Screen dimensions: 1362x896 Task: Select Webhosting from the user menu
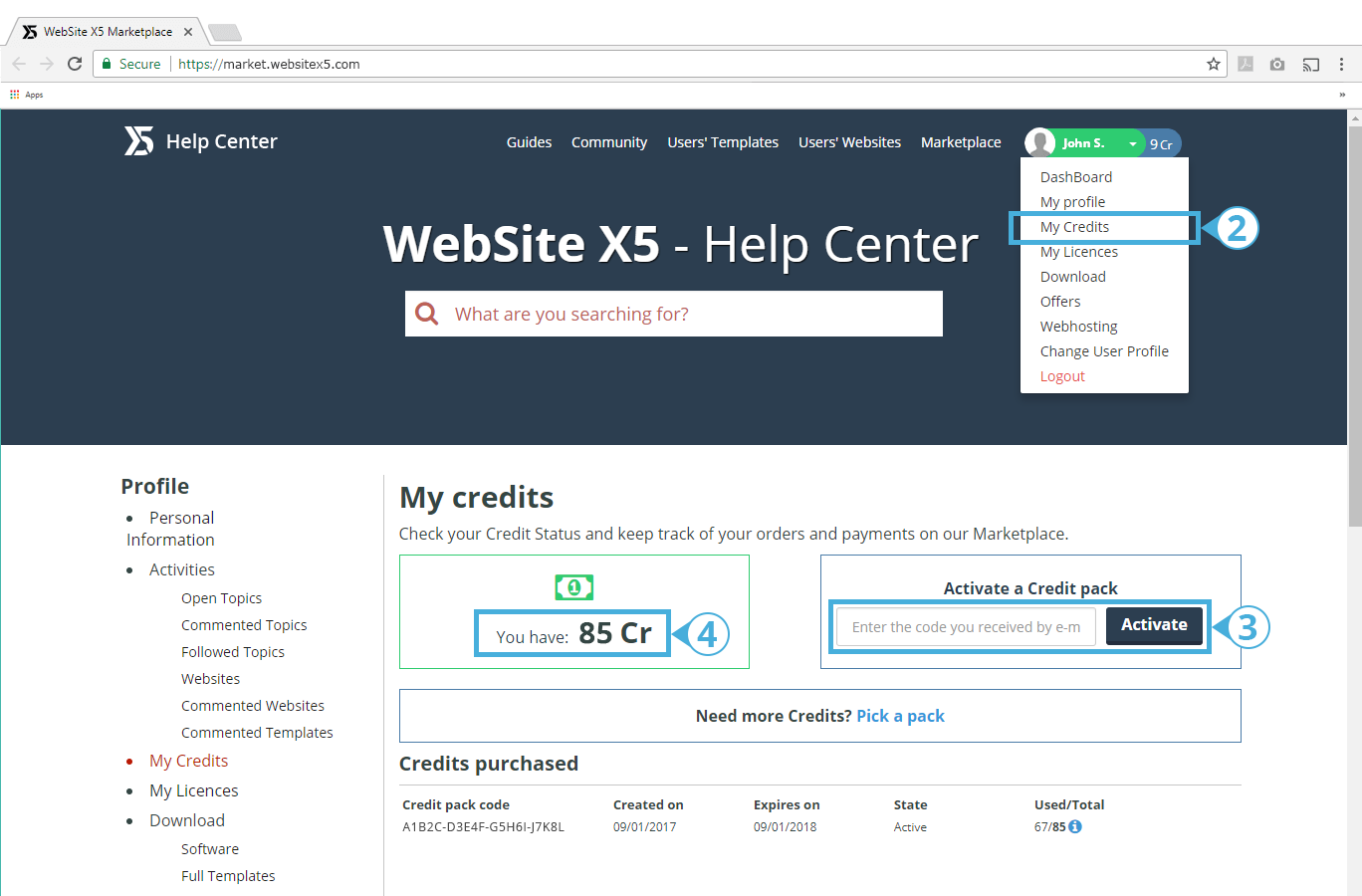pyautogui.click(x=1079, y=327)
